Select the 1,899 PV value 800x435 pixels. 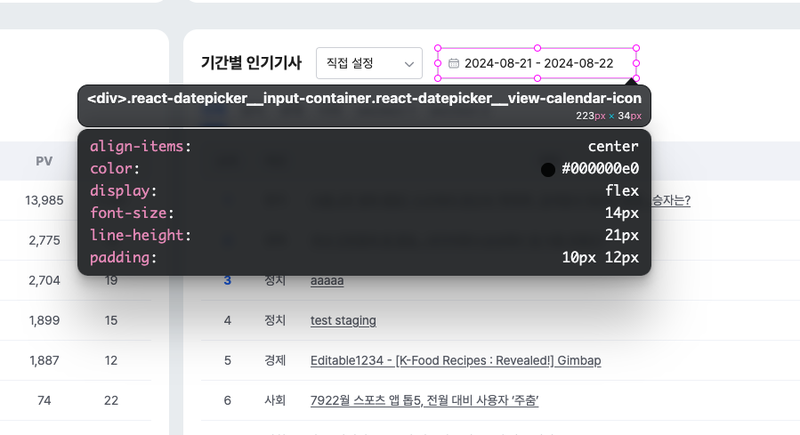click(44, 320)
